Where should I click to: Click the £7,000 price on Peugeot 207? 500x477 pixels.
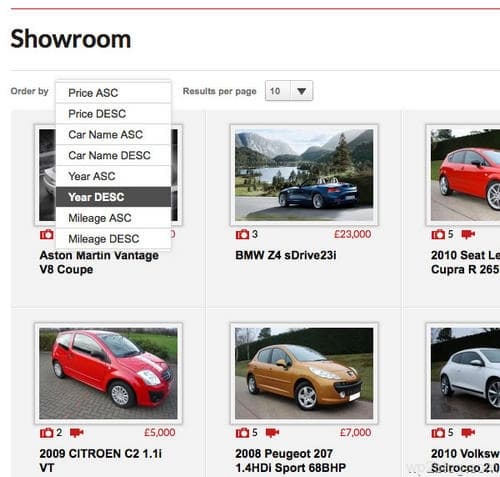(x=355, y=433)
